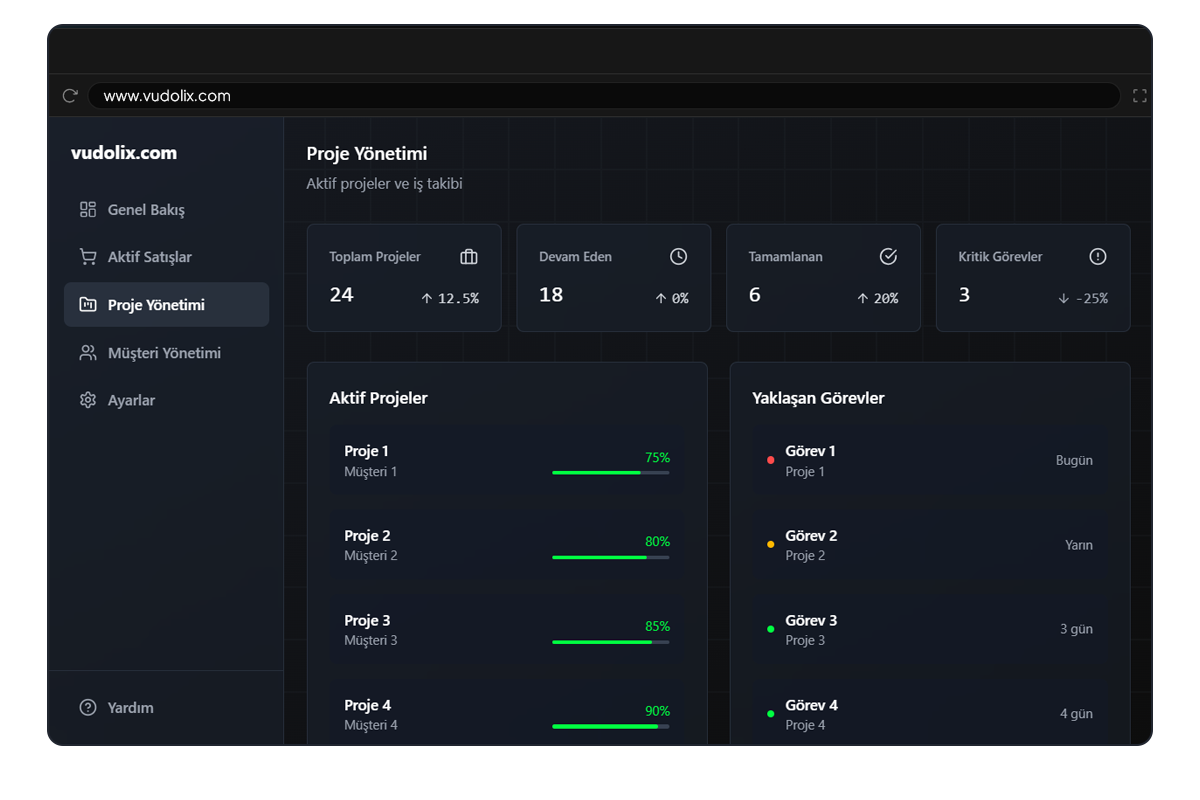Toggle fullscreen with the expand icon
This screenshot has height=800, width=1200.
(1139, 96)
